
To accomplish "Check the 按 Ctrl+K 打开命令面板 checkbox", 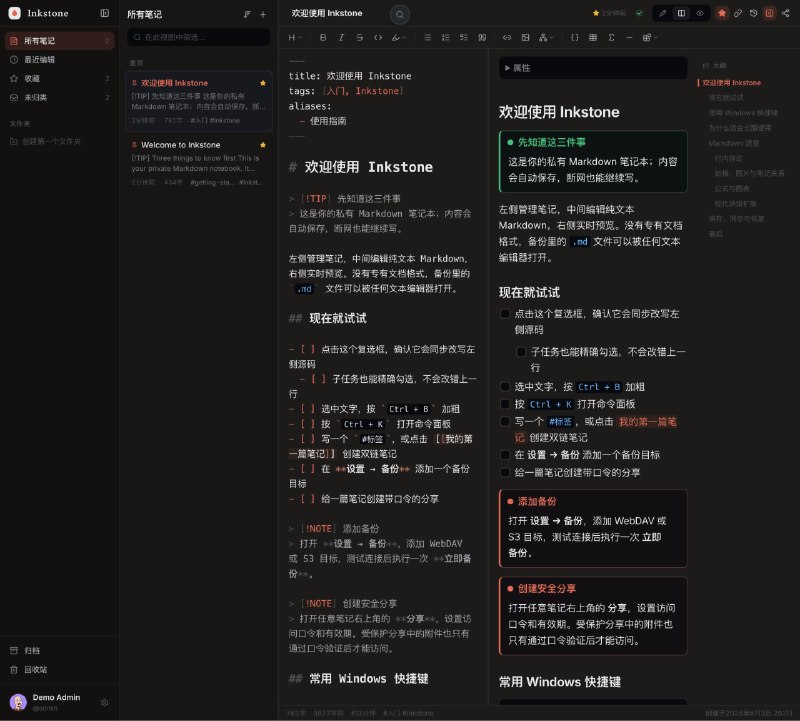I will click(505, 404).
